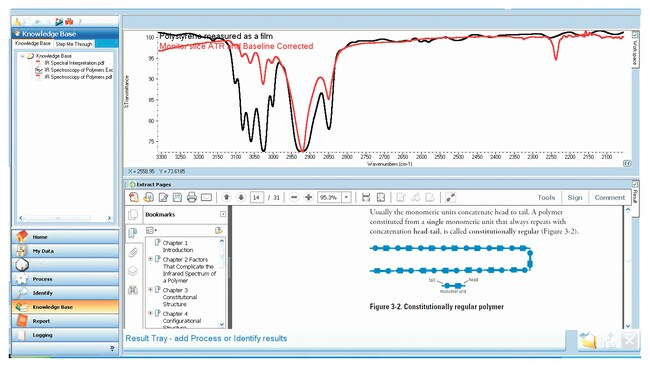The height and width of the screenshot is (367, 650).
Task: Select the Knowledge Base tab
Action: click(33, 44)
